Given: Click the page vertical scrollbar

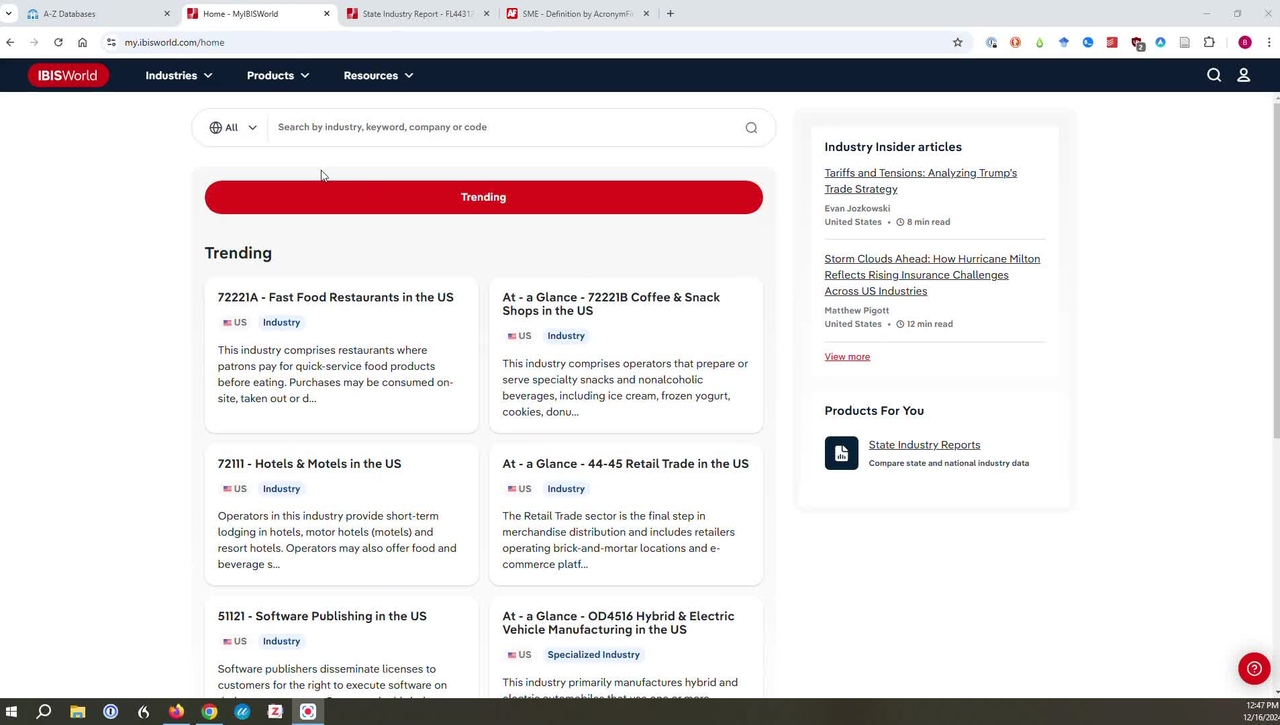Looking at the screenshot, I should (1276, 268).
